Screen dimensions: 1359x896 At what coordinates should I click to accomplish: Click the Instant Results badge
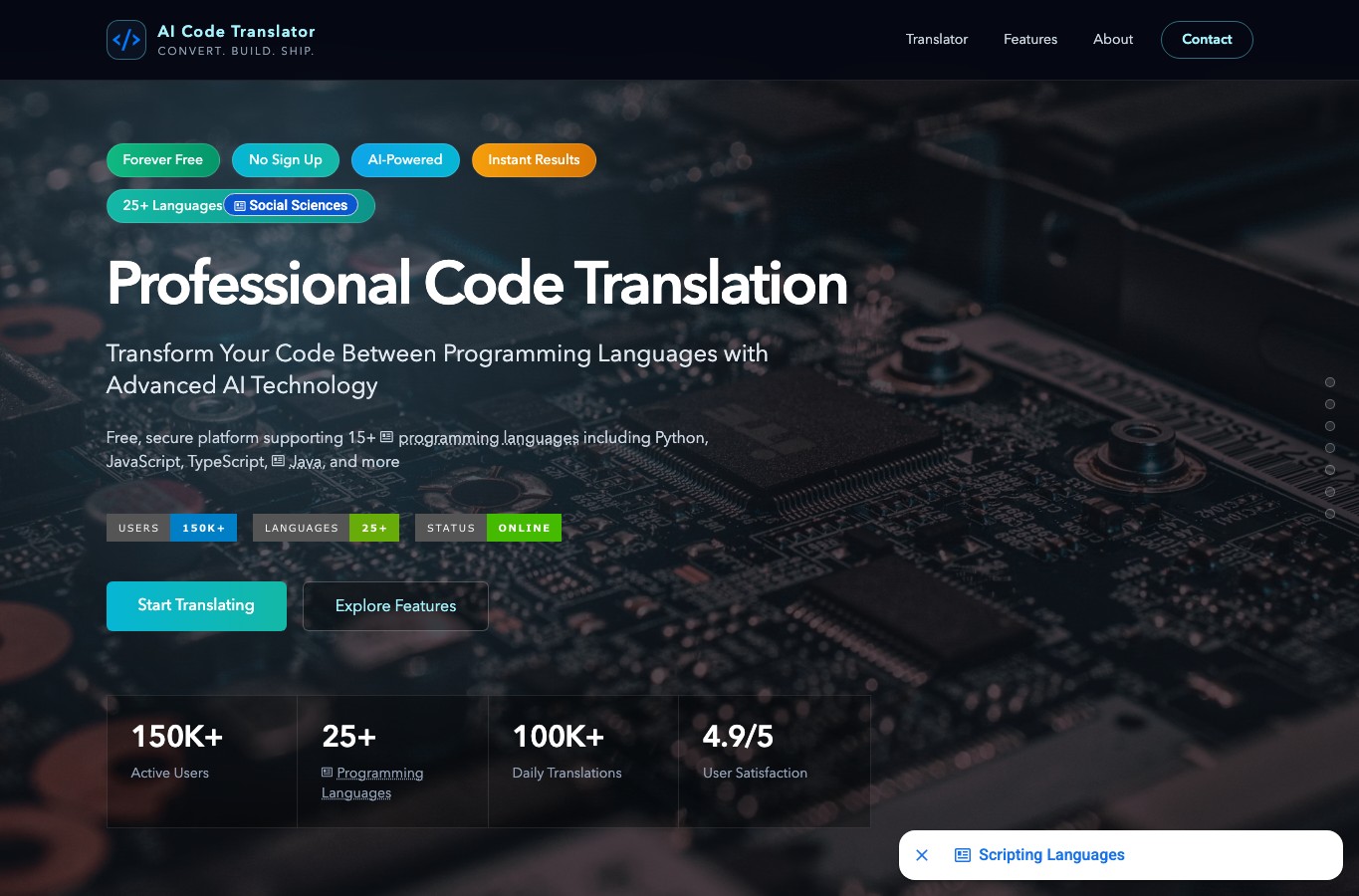pyautogui.click(x=534, y=159)
